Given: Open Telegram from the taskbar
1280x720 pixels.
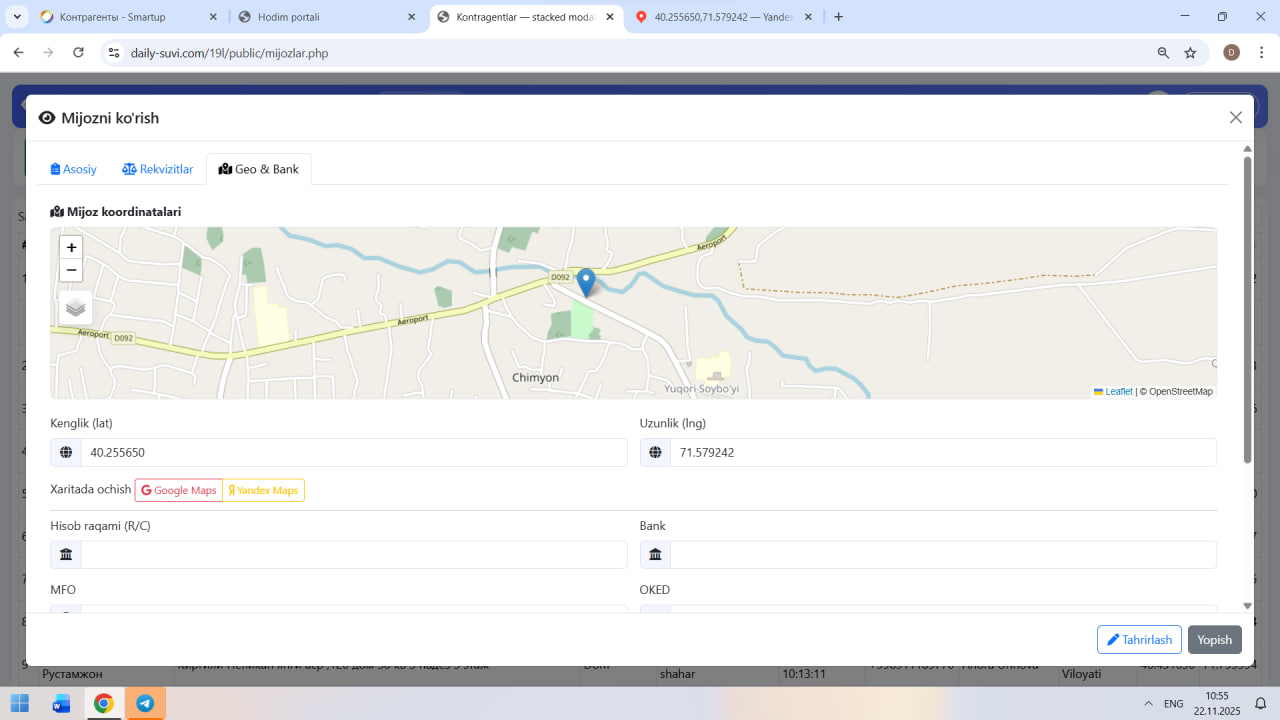Looking at the screenshot, I should coord(145,703).
